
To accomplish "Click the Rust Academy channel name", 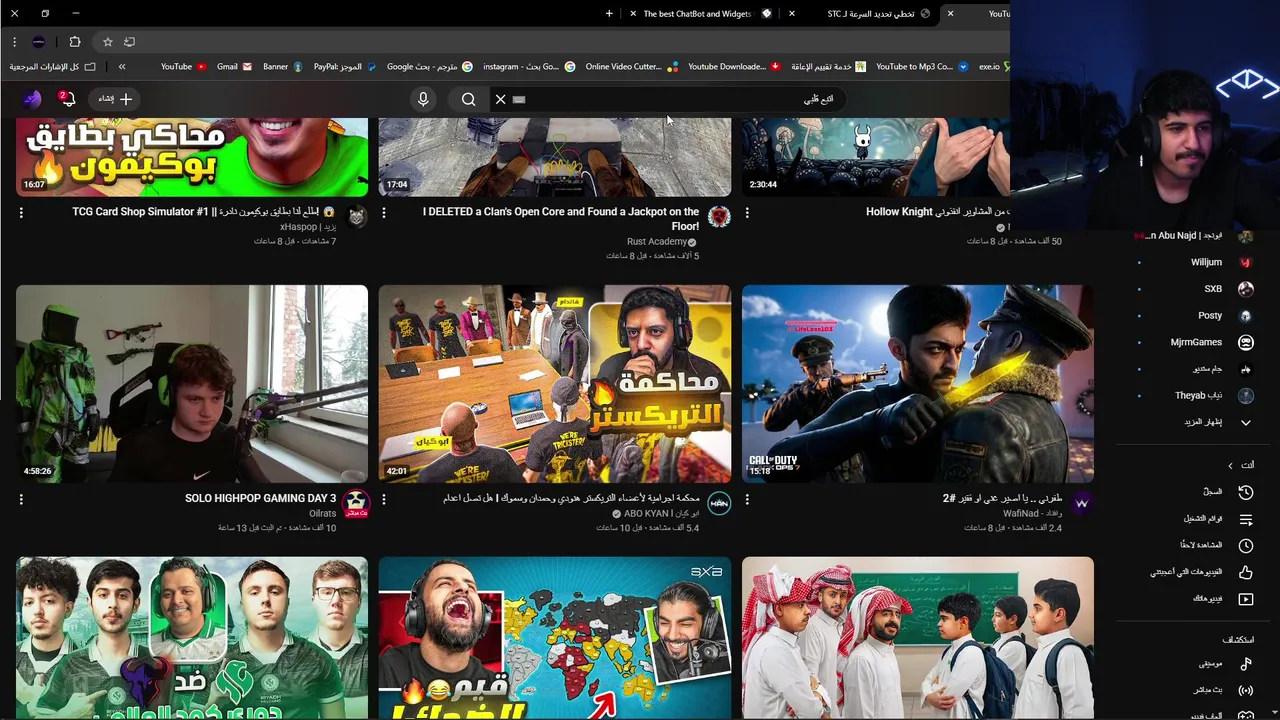I will click(x=656, y=242).
